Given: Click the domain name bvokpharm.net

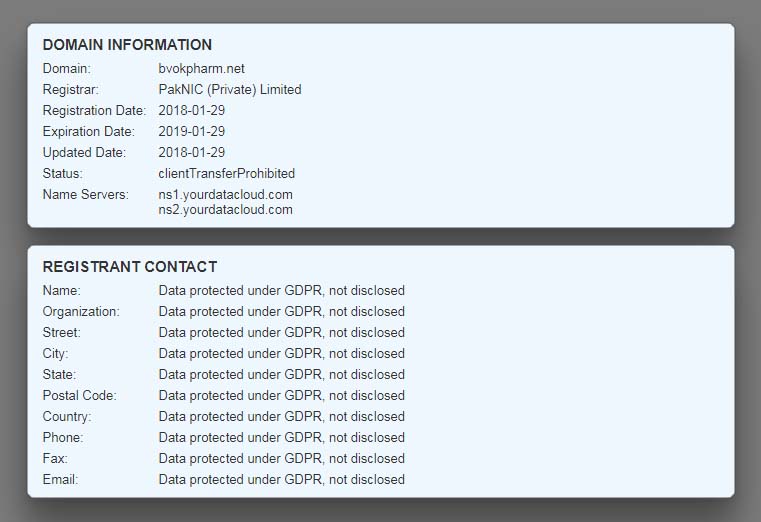Looking at the screenshot, I should (x=201, y=69).
